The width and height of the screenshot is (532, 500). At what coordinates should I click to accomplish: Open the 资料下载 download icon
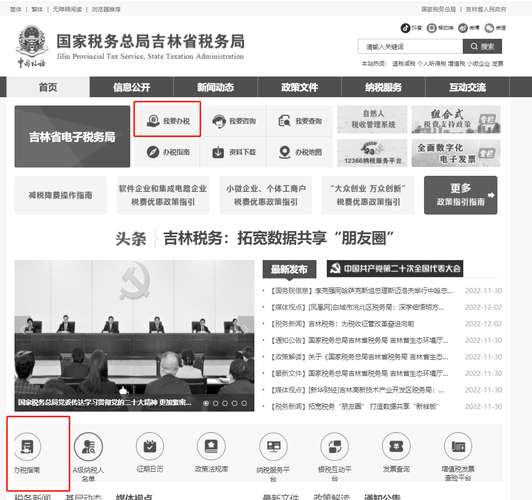218,152
